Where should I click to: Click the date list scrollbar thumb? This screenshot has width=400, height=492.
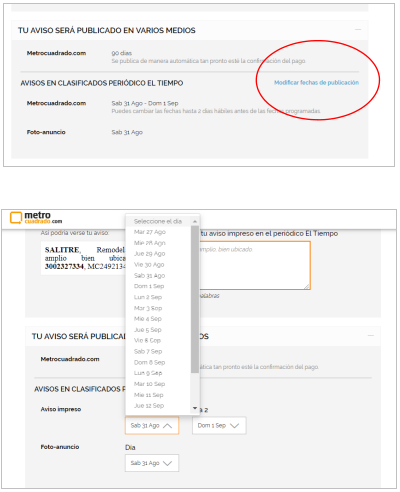[195, 299]
